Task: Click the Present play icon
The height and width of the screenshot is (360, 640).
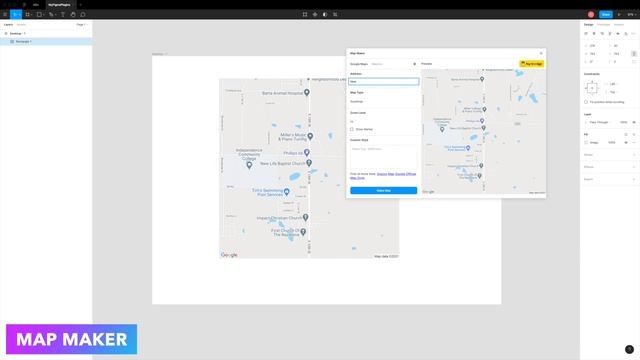Action: coord(619,14)
